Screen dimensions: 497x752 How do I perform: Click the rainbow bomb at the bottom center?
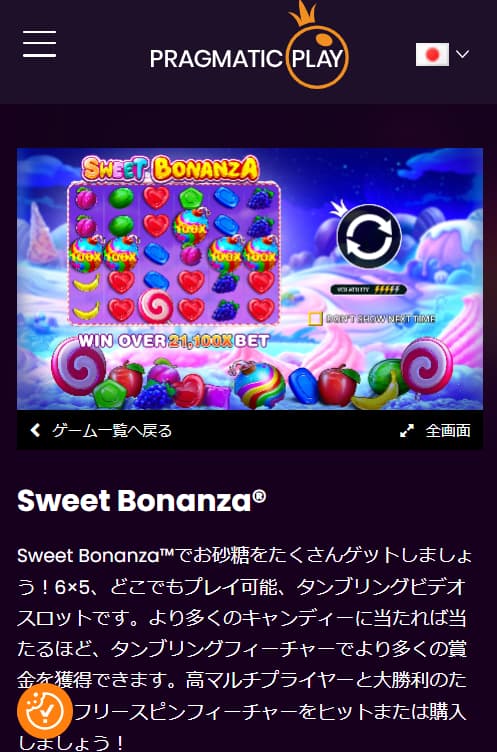[x=259, y=384]
